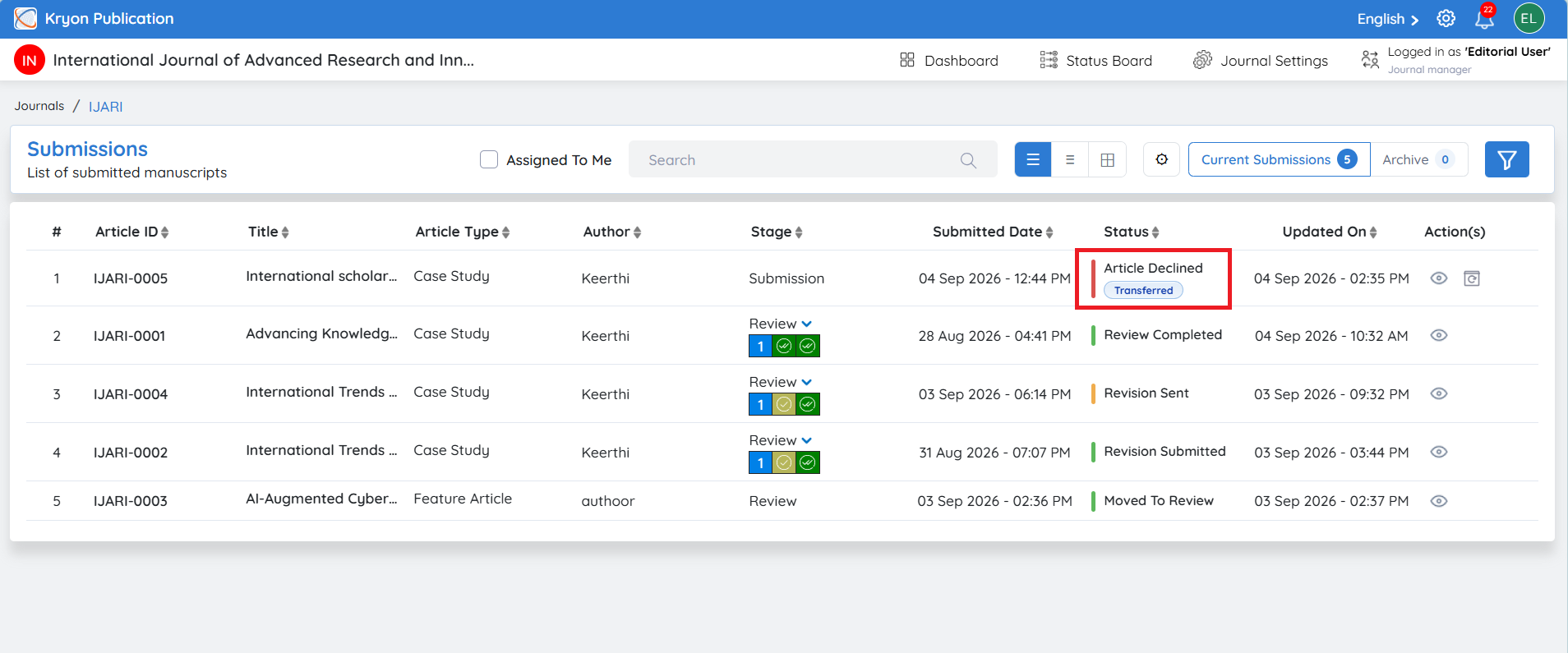
Task: View IJARI-0004 with the eye icon
Action: coord(1438,393)
